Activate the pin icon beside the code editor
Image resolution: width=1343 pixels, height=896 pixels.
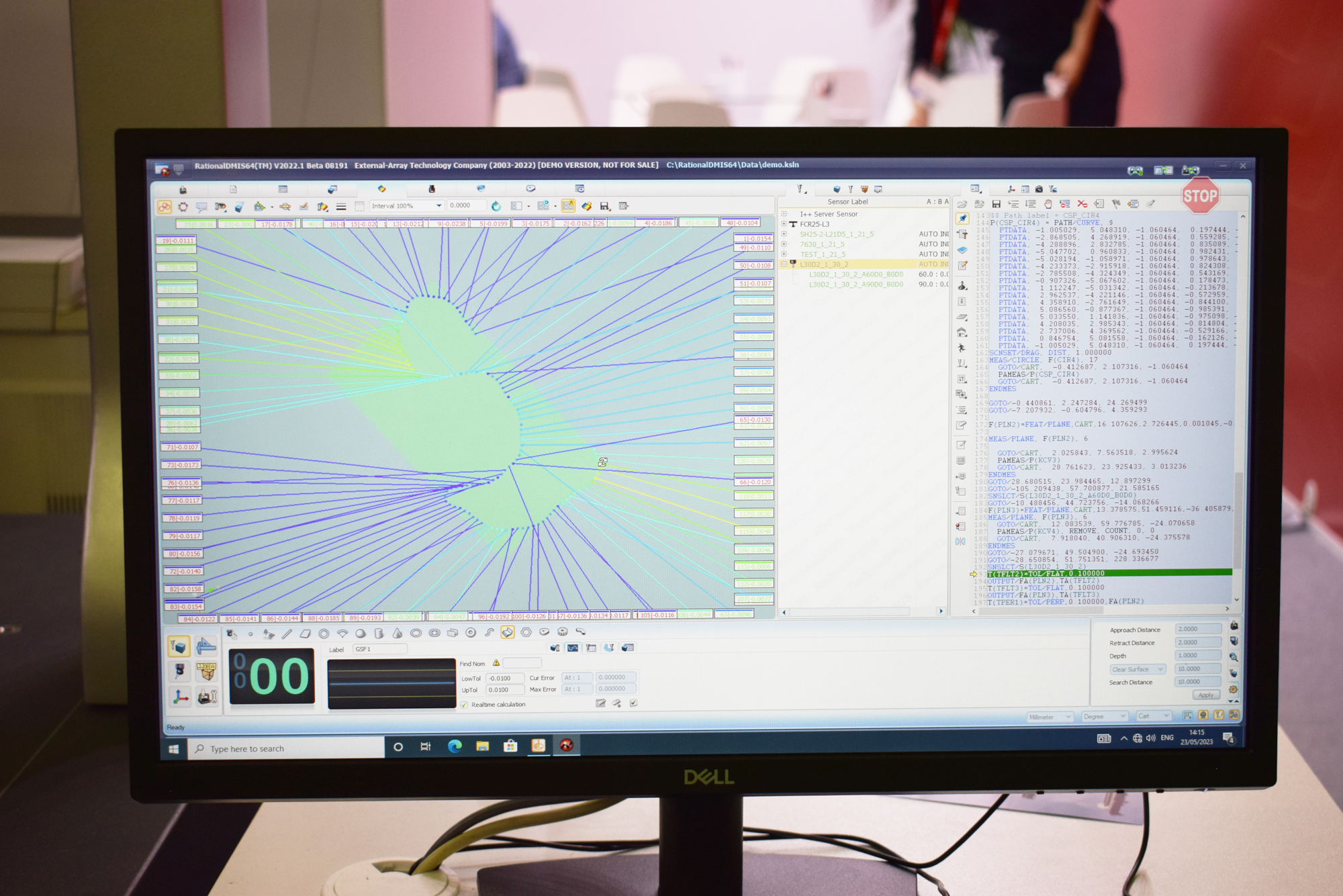tap(962, 219)
